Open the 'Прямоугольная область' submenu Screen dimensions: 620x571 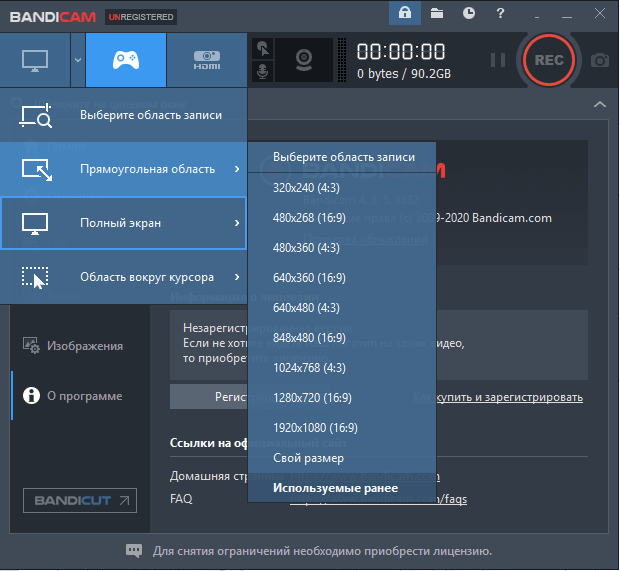tap(123, 169)
